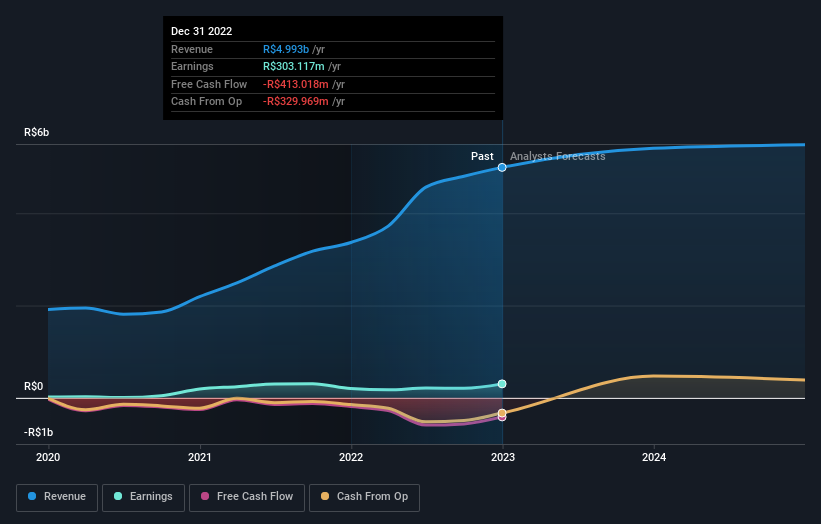Click the 2021 x-axis label

click(199, 458)
